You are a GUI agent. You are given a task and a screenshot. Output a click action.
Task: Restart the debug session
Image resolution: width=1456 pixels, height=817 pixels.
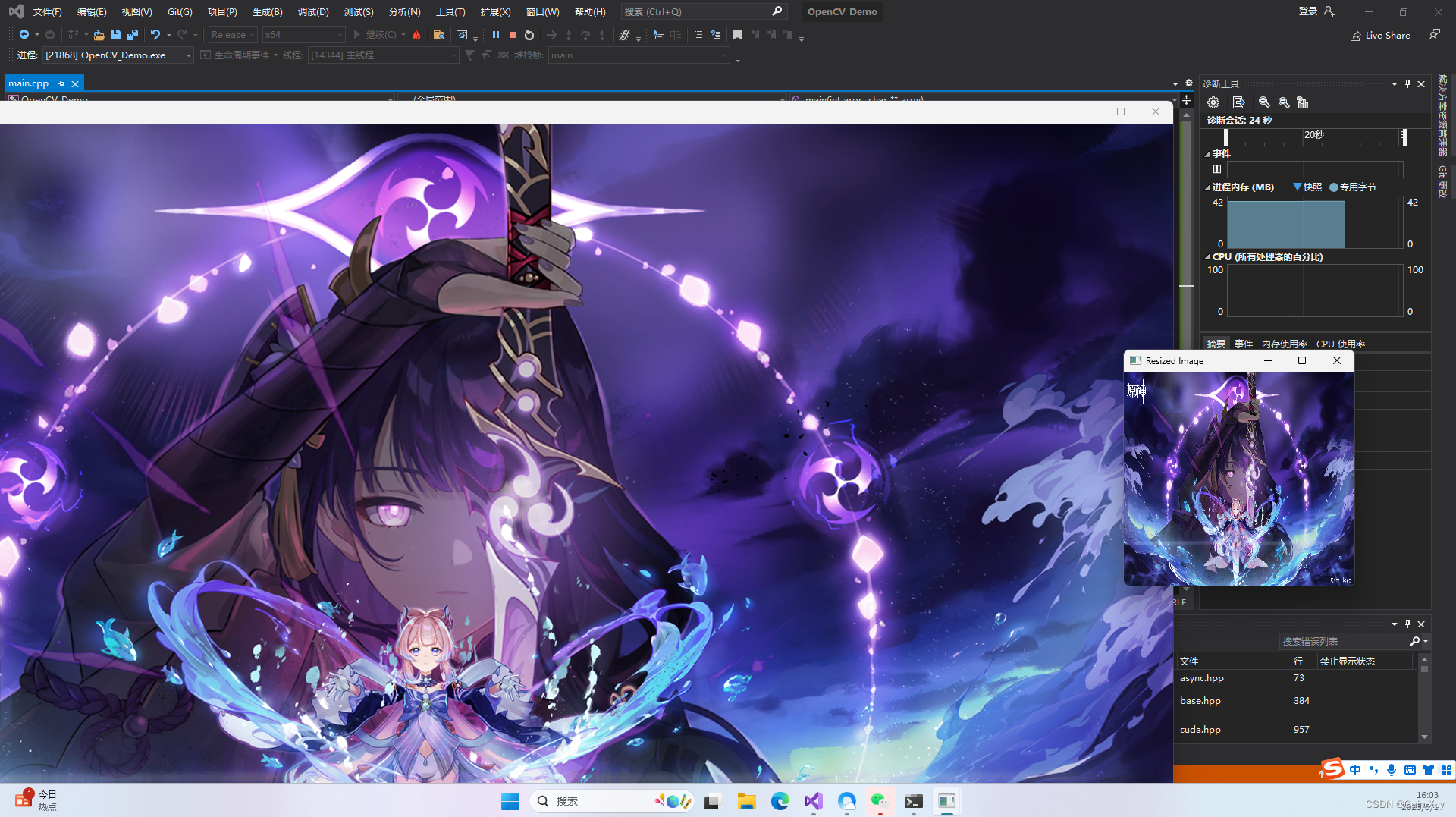[529, 35]
